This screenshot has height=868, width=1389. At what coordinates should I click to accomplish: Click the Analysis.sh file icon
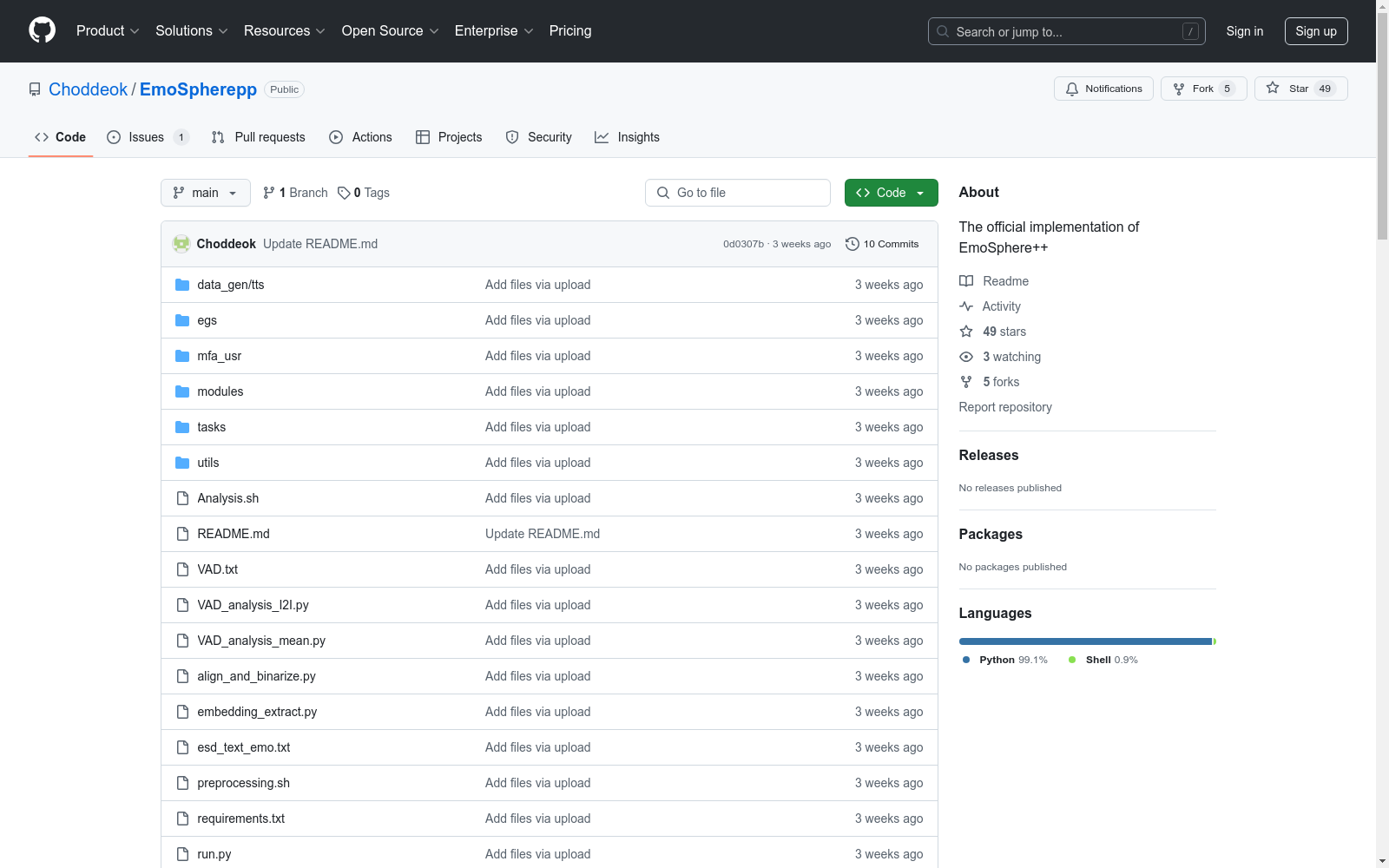182,498
